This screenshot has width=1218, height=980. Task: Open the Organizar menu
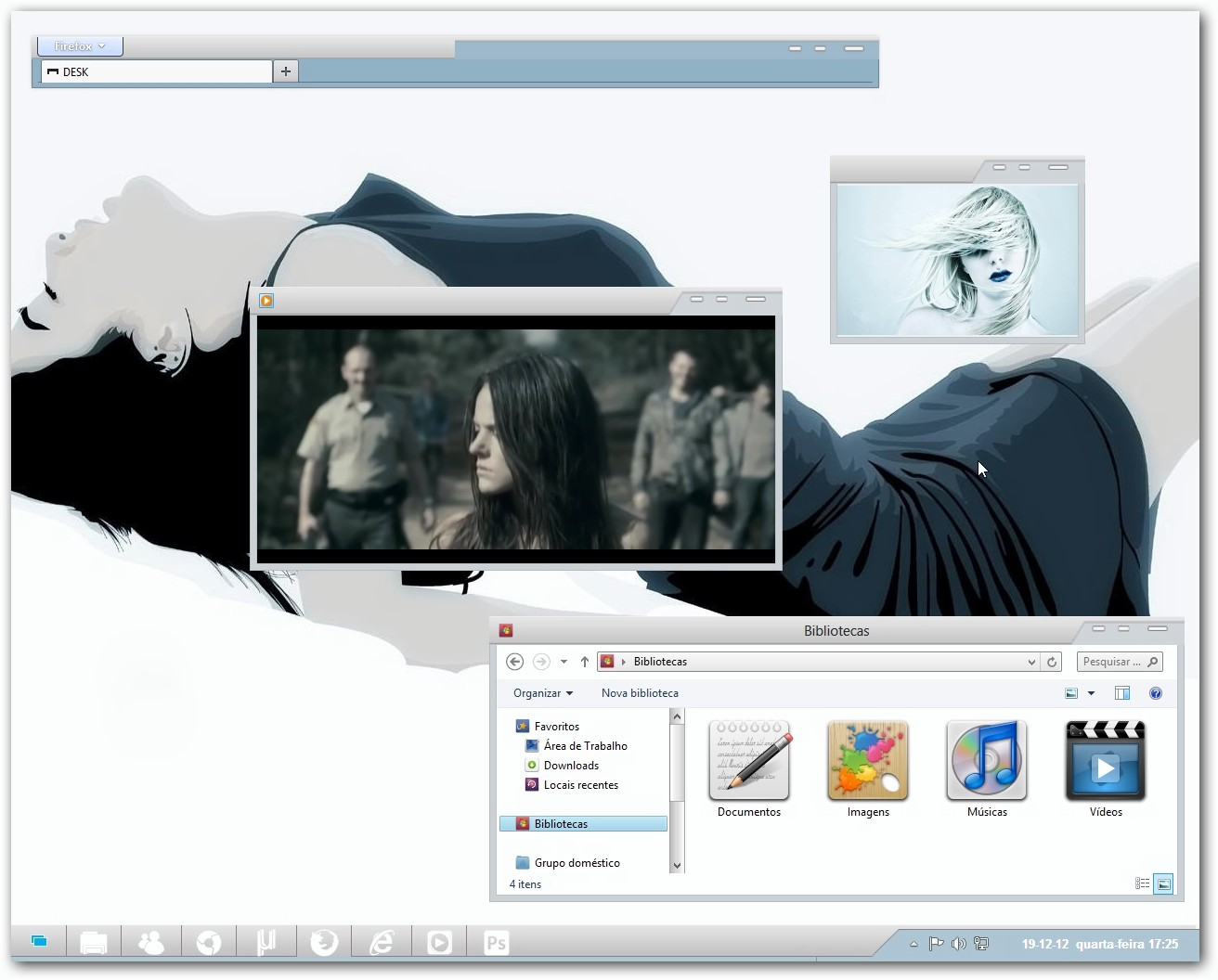point(543,693)
